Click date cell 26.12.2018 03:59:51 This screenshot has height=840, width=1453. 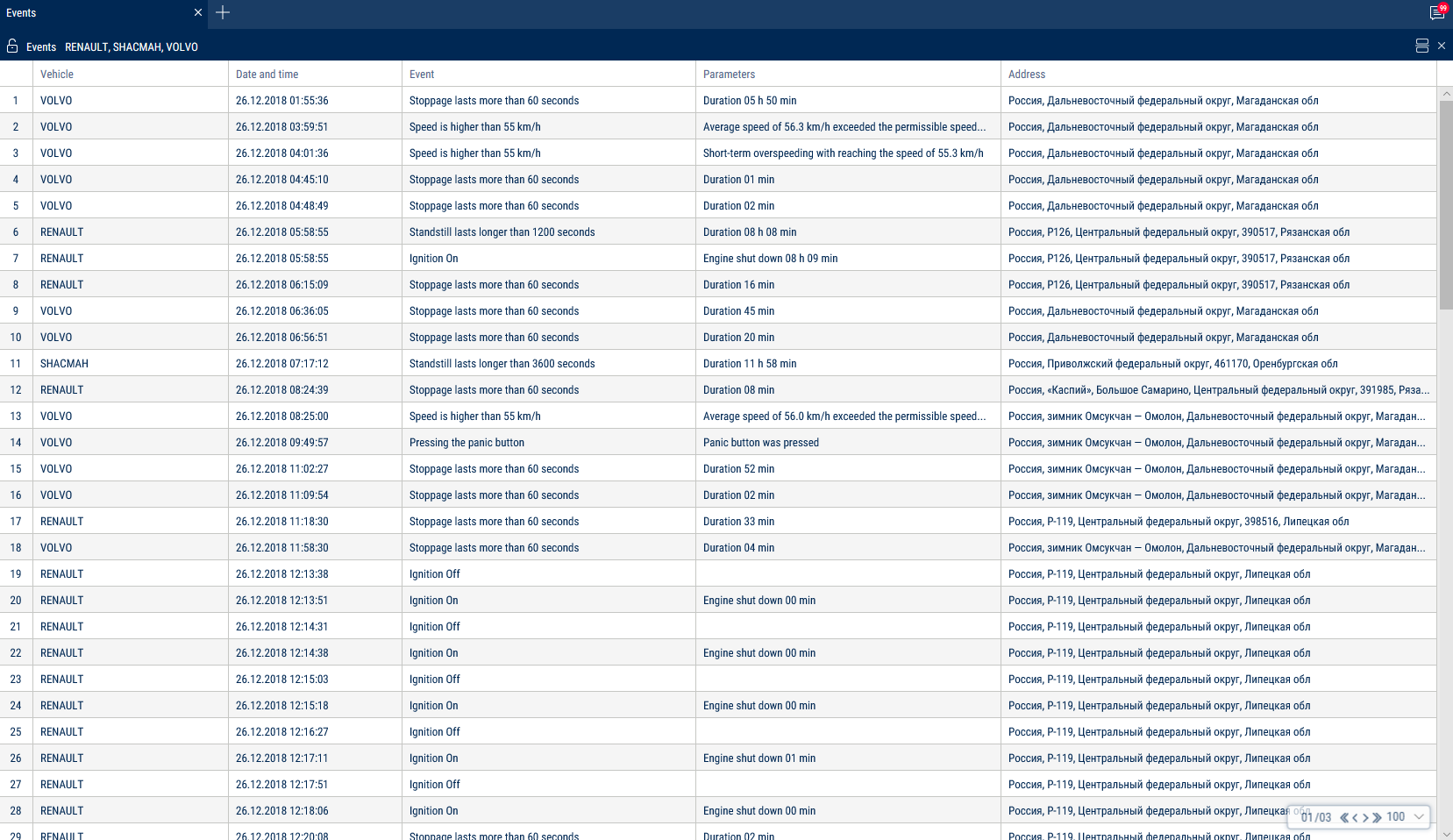coord(315,126)
